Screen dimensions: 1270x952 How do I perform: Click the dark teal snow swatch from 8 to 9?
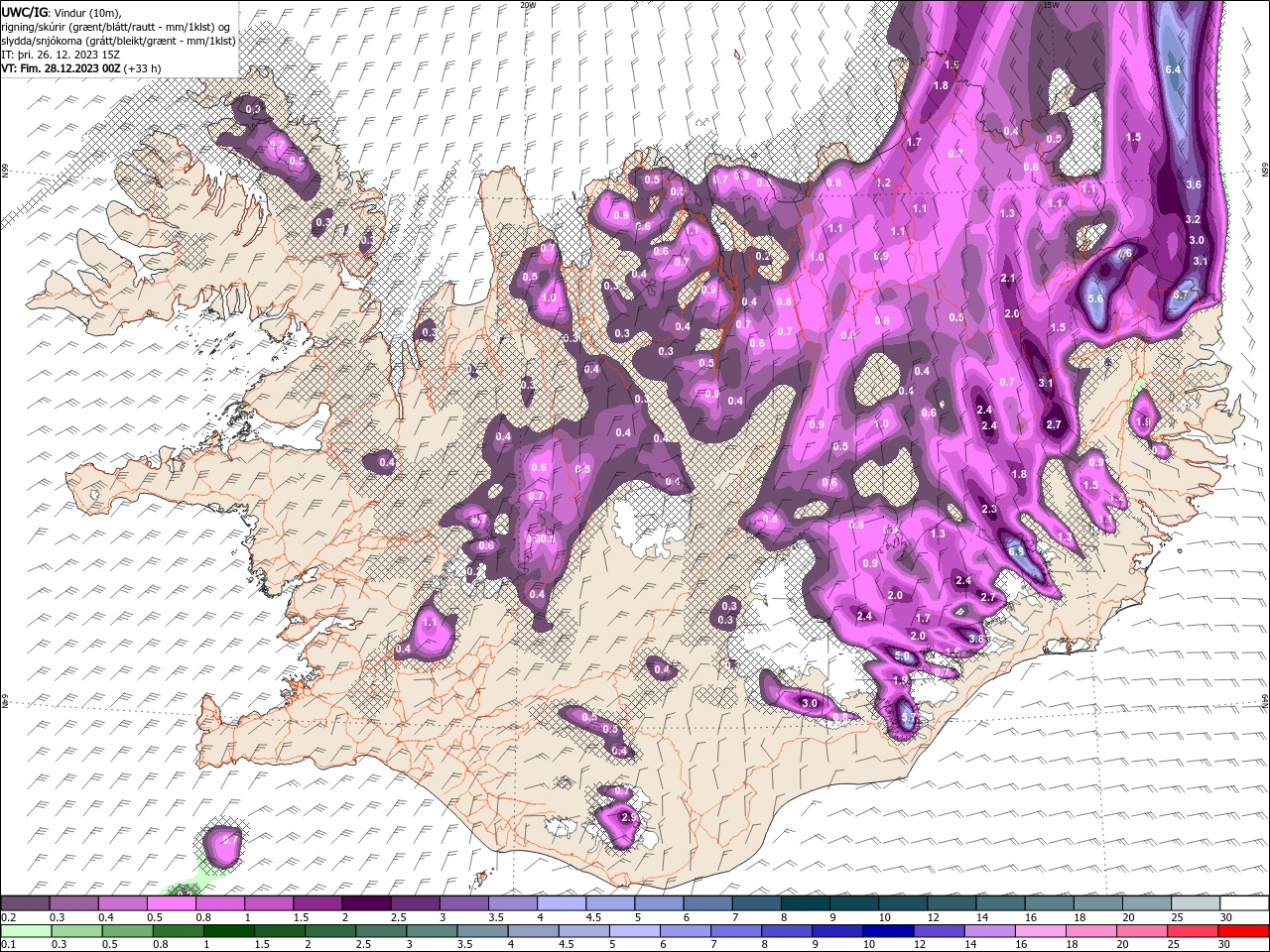click(806, 903)
